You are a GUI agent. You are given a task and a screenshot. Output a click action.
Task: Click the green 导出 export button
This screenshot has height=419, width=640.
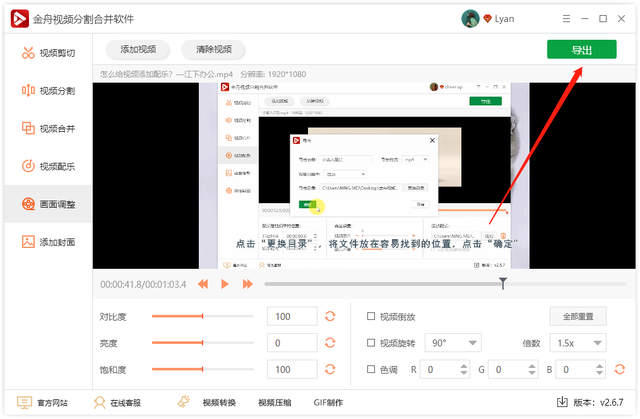click(582, 50)
